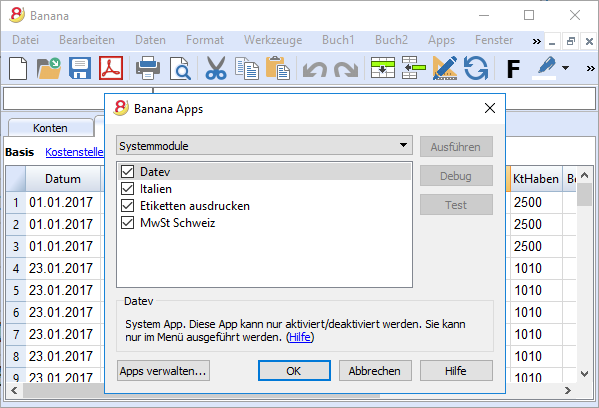The width and height of the screenshot is (599, 408).
Task: Open the Hilfe link in the description
Action: [x=300, y=337]
